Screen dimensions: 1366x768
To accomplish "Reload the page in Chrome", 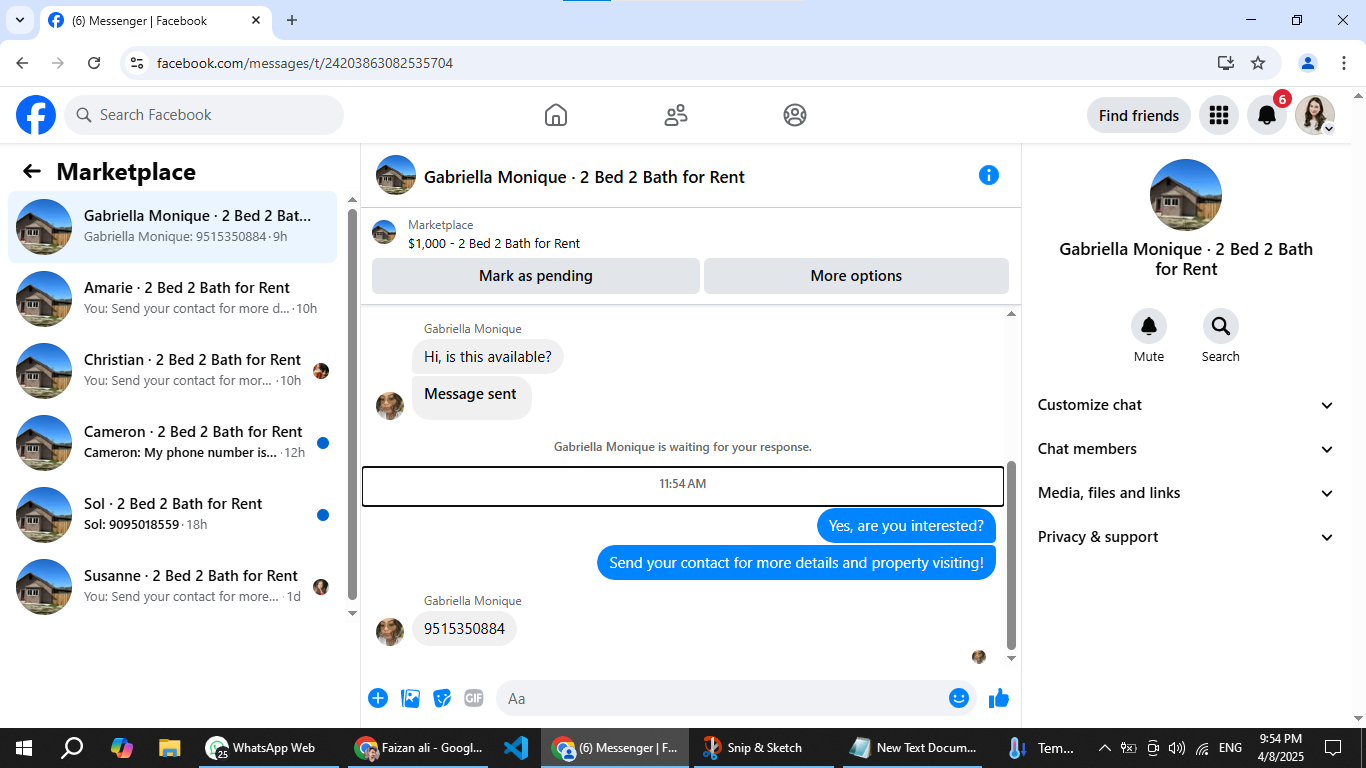I will [94, 63].
